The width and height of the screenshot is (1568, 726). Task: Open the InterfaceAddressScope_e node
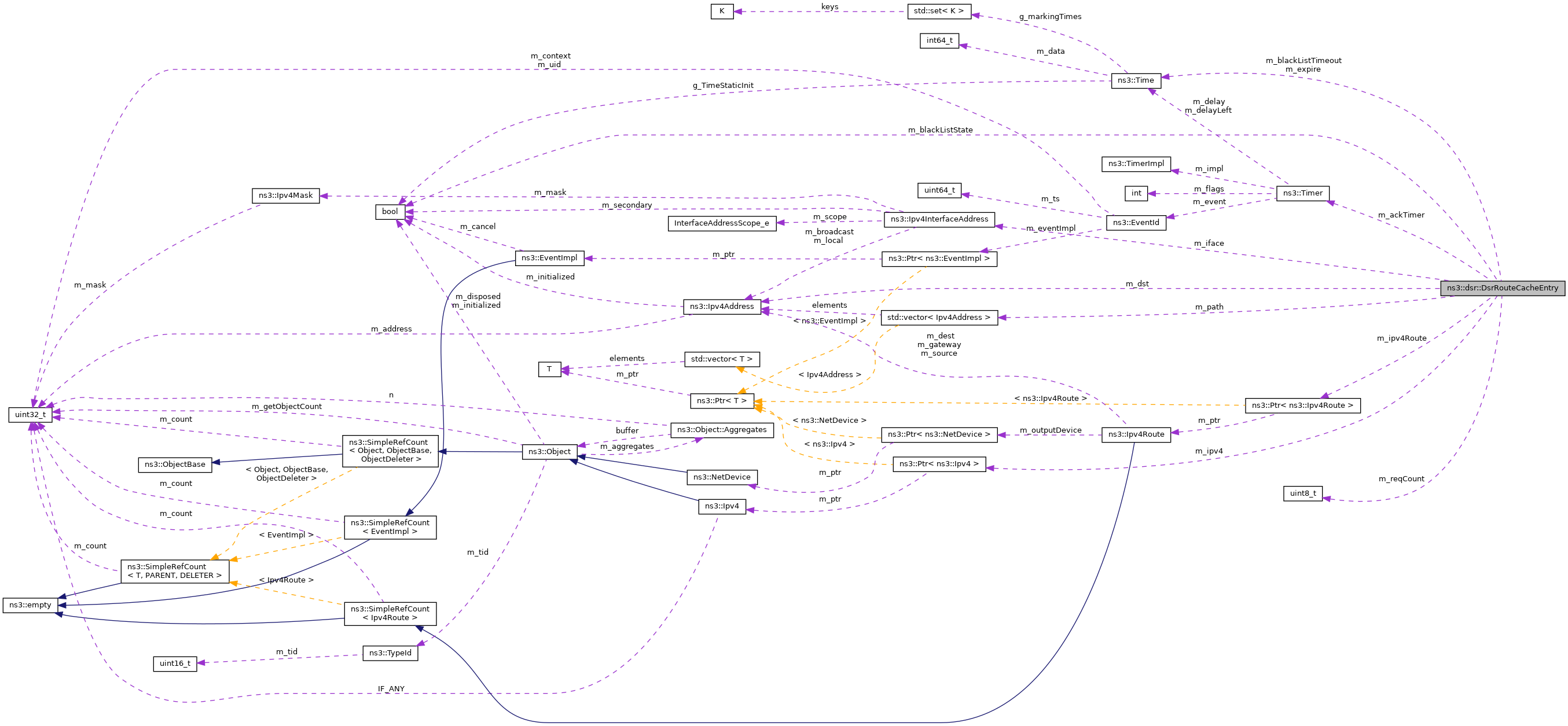click(722, 223)
